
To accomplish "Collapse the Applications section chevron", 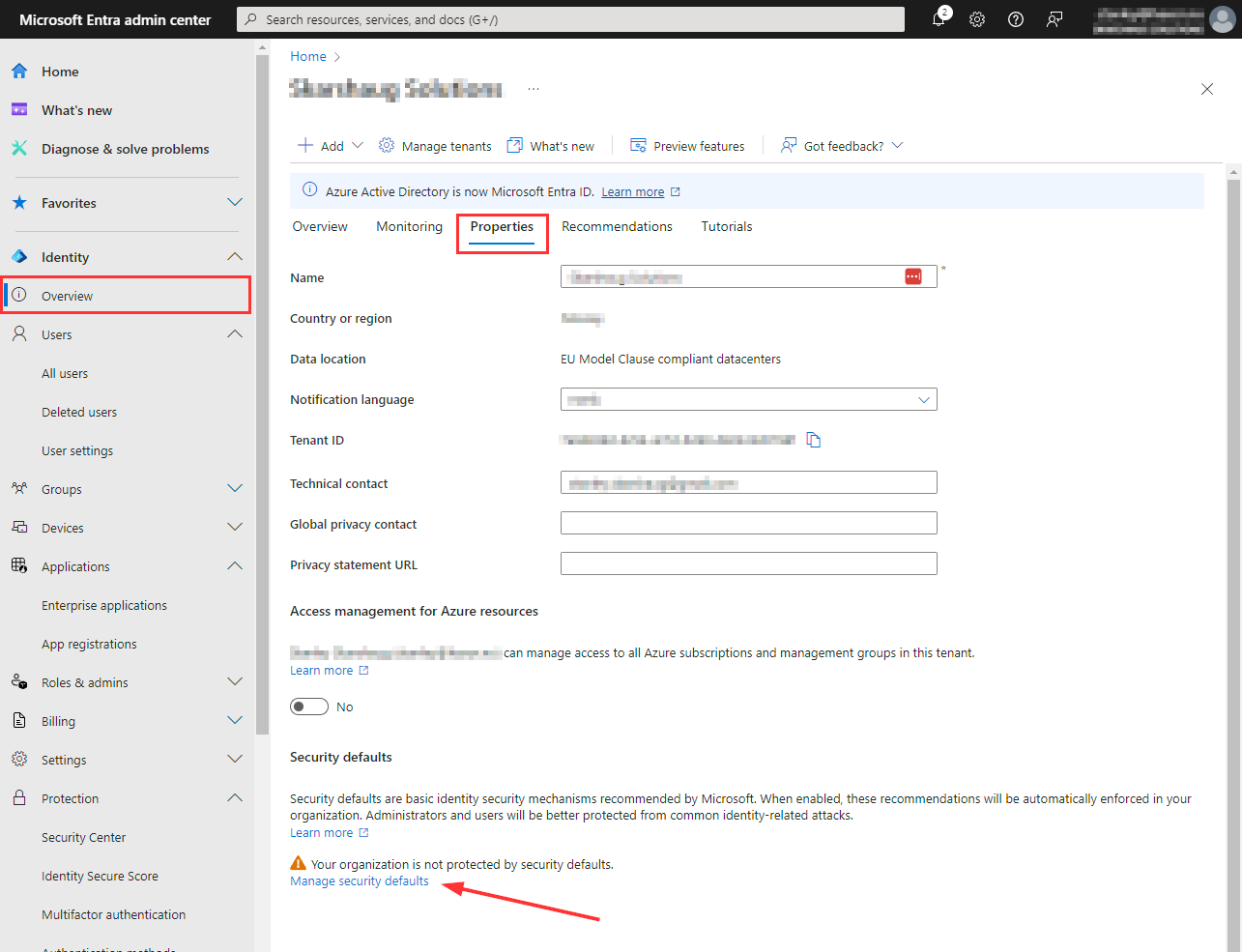I will tap(235, 565).
